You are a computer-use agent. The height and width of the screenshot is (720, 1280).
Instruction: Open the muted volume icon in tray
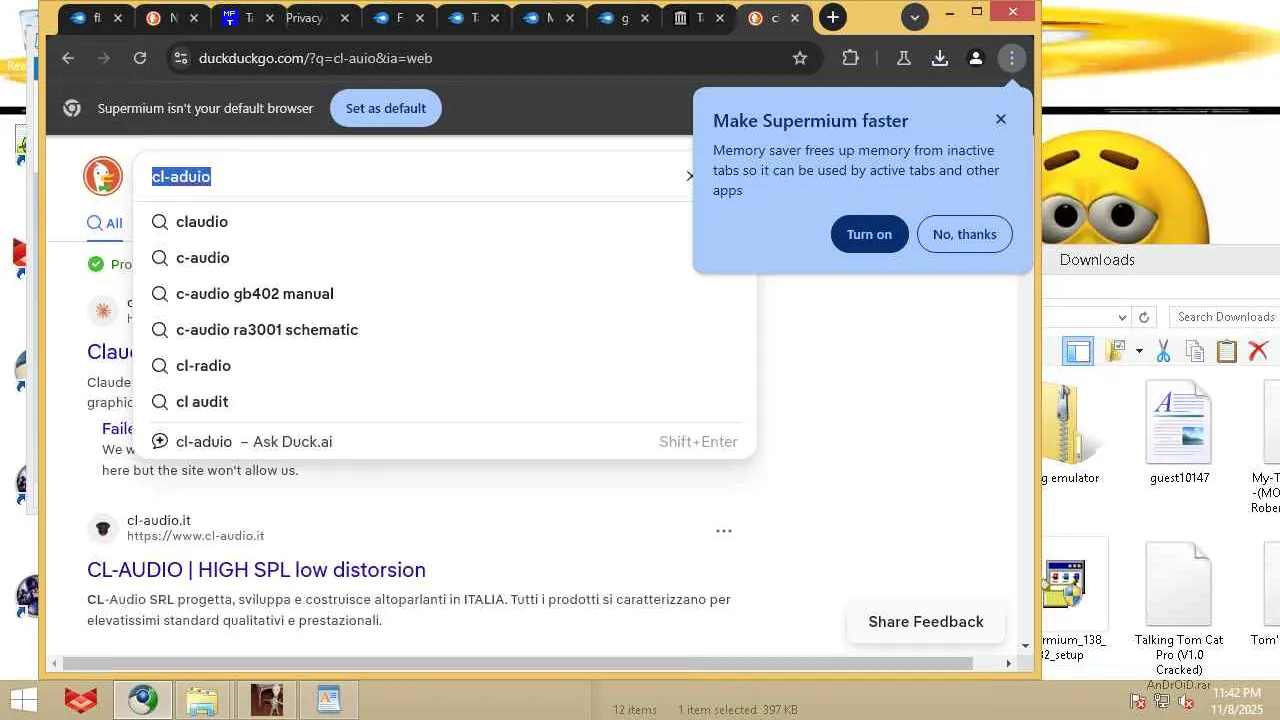1186,701
